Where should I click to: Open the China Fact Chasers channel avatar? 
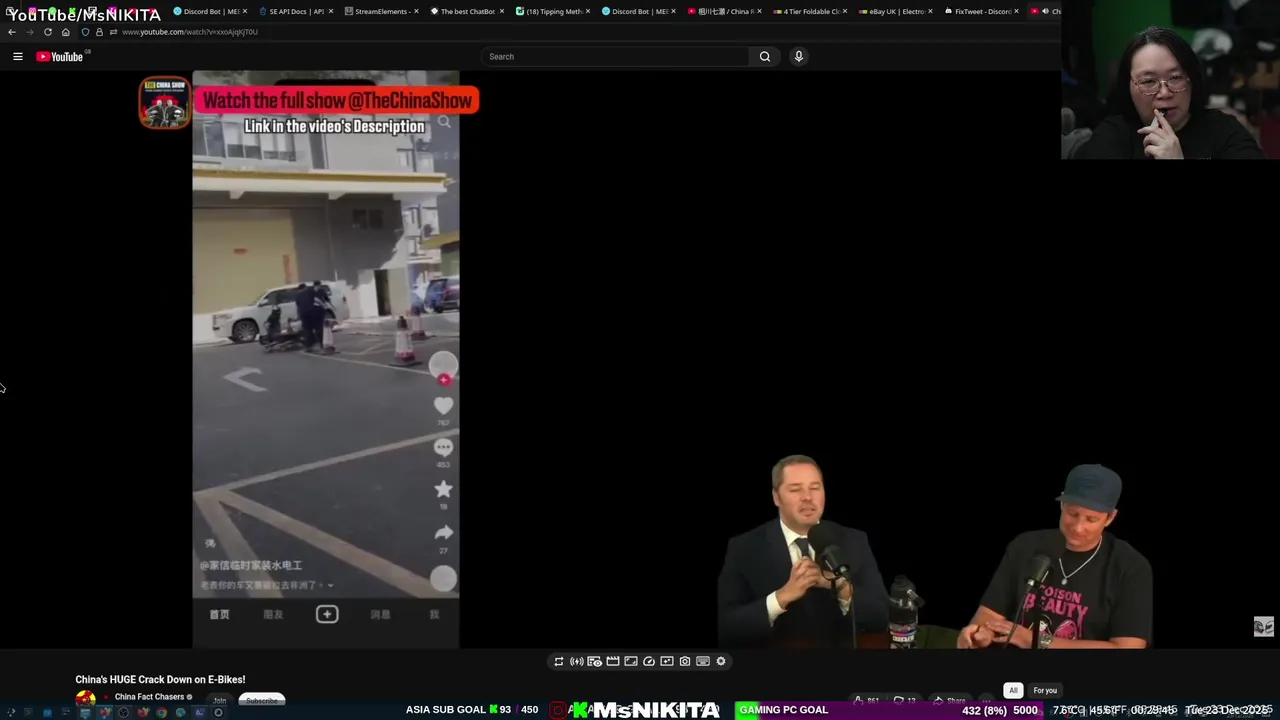(x=85, y=699)
